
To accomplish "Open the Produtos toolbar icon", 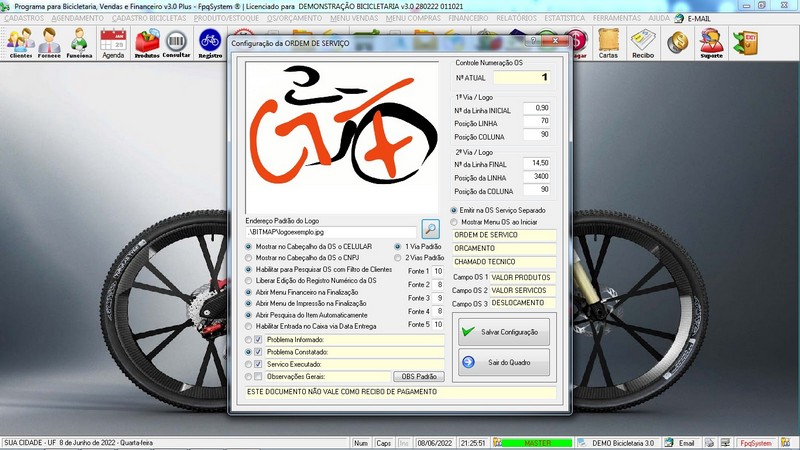I will pos(147,43).
